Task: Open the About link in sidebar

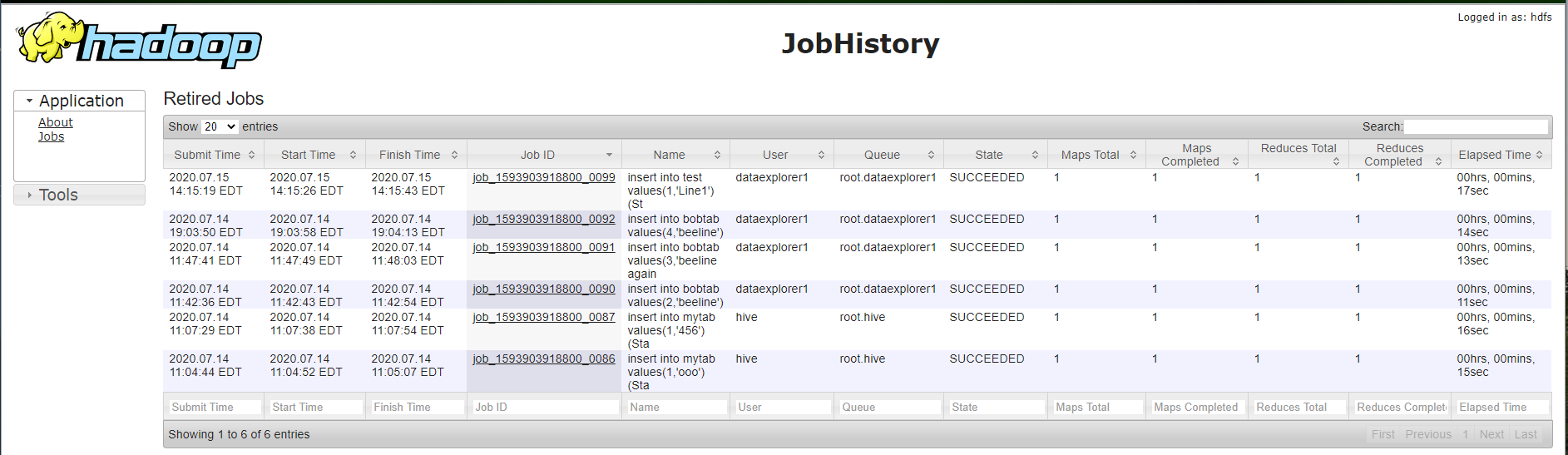Action: (56, 122)
